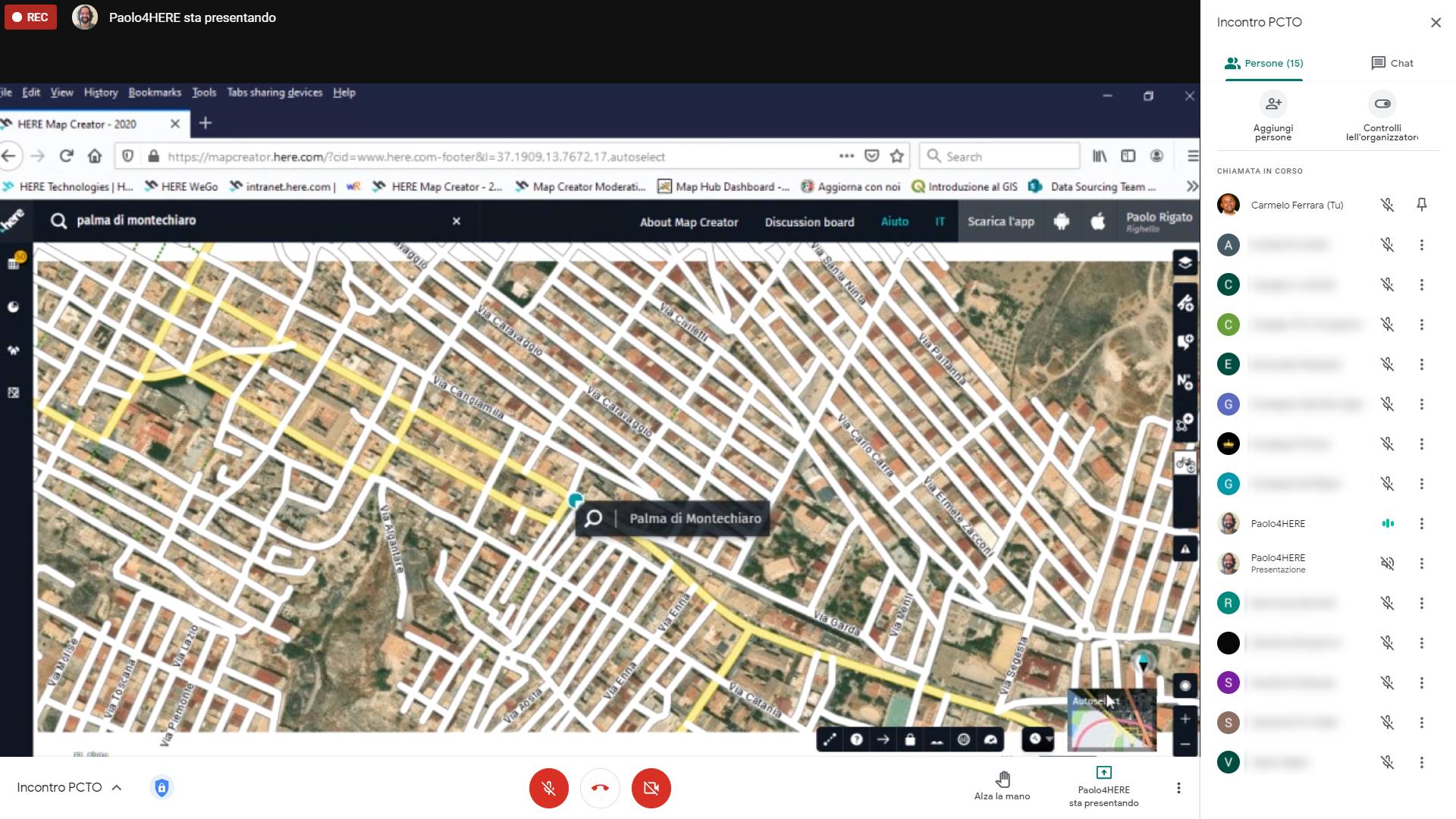Open options for Paolo4HERE Presentazione row
Viewport: 1456px width, 819px height.
(x=1422, y=563)
